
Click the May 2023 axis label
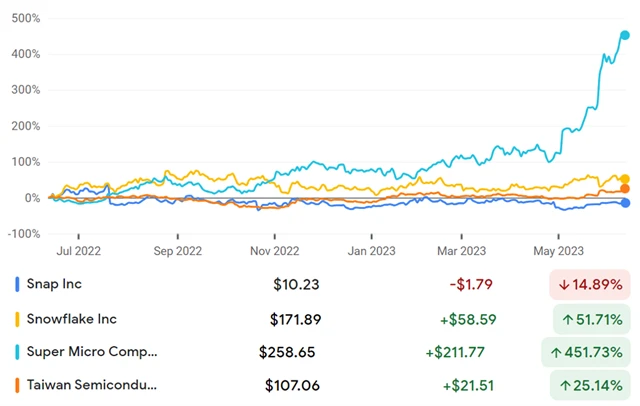[x=558, y=250]
